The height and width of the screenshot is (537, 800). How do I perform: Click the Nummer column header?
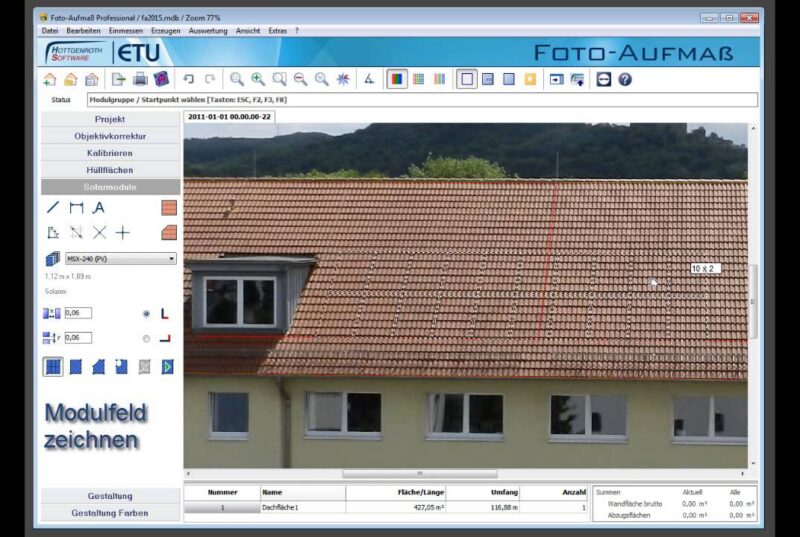click(x=222, y=493)
